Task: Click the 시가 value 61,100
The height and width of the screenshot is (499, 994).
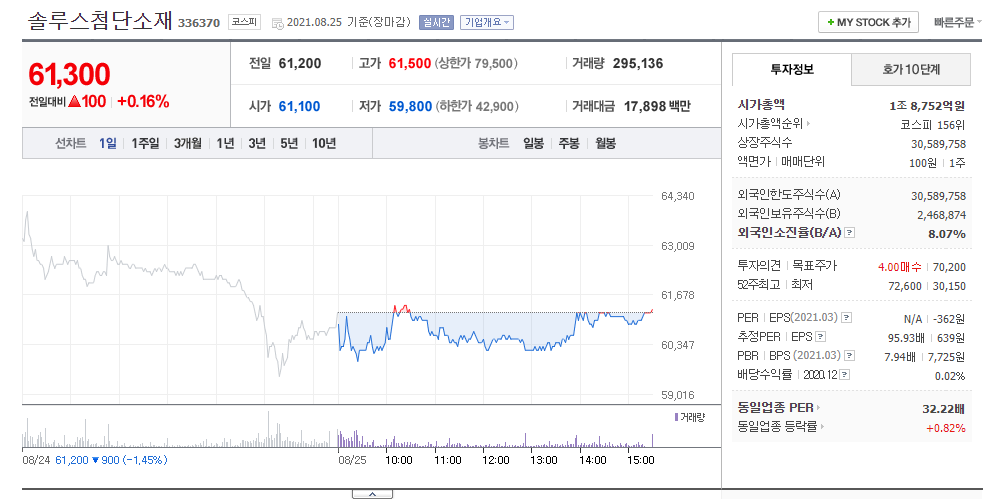Action: (x=299, y=107)
